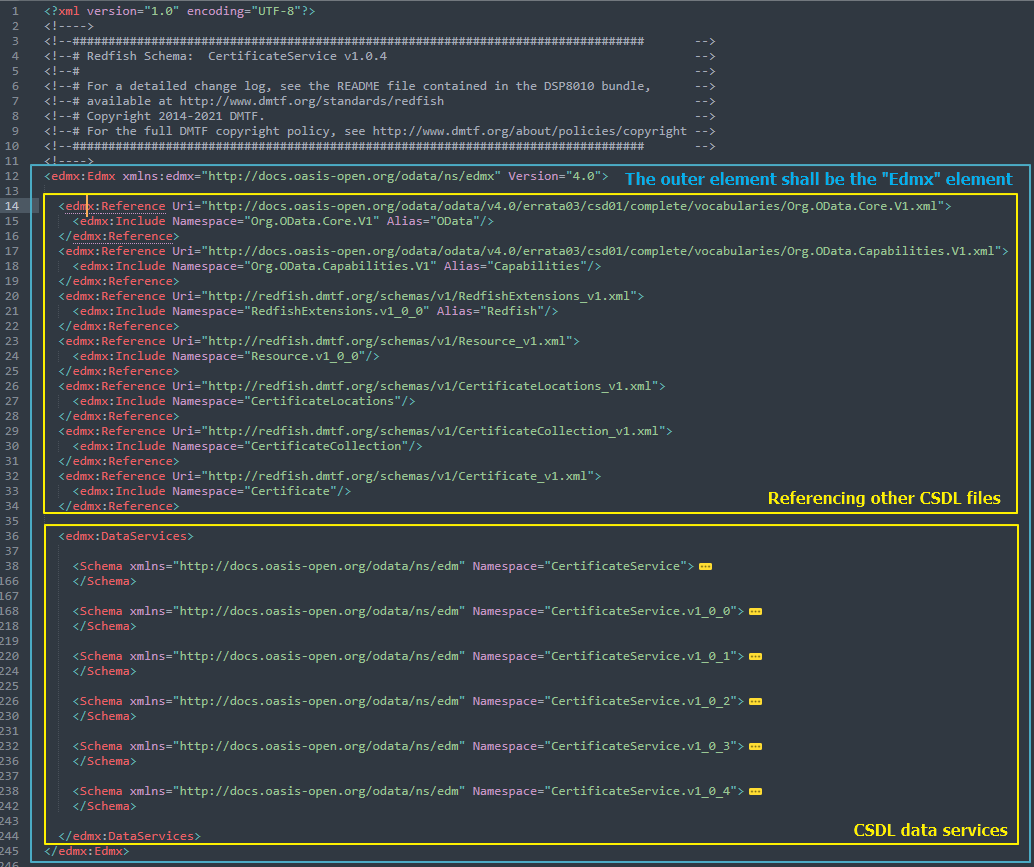This screenshot has height=867, width=1034.
Task: Click the "Resource.v1_0_0" namespace value
Action: [305, 356]
